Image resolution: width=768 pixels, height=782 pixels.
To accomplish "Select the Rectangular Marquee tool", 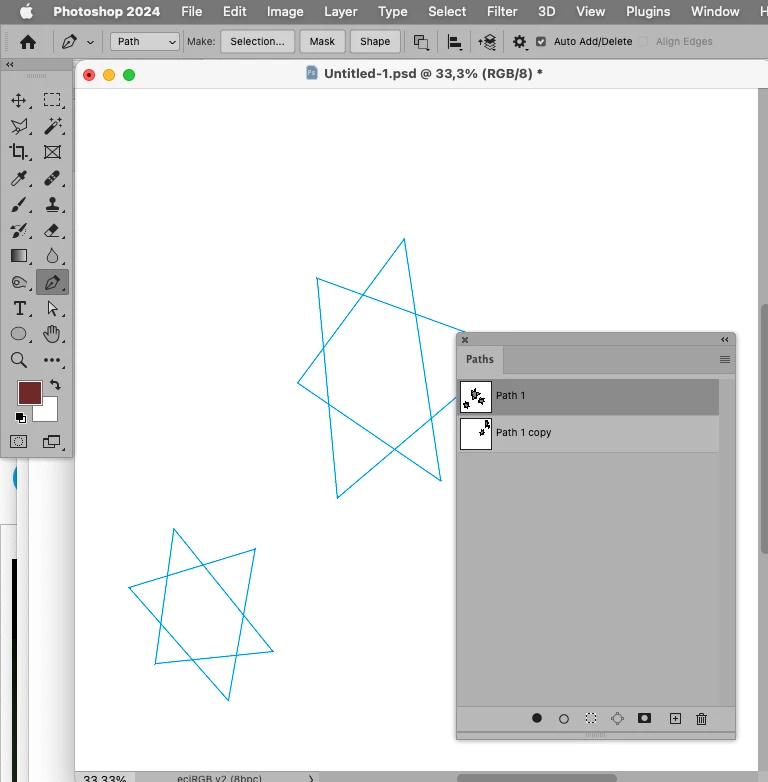I will (x=52, y=100).
